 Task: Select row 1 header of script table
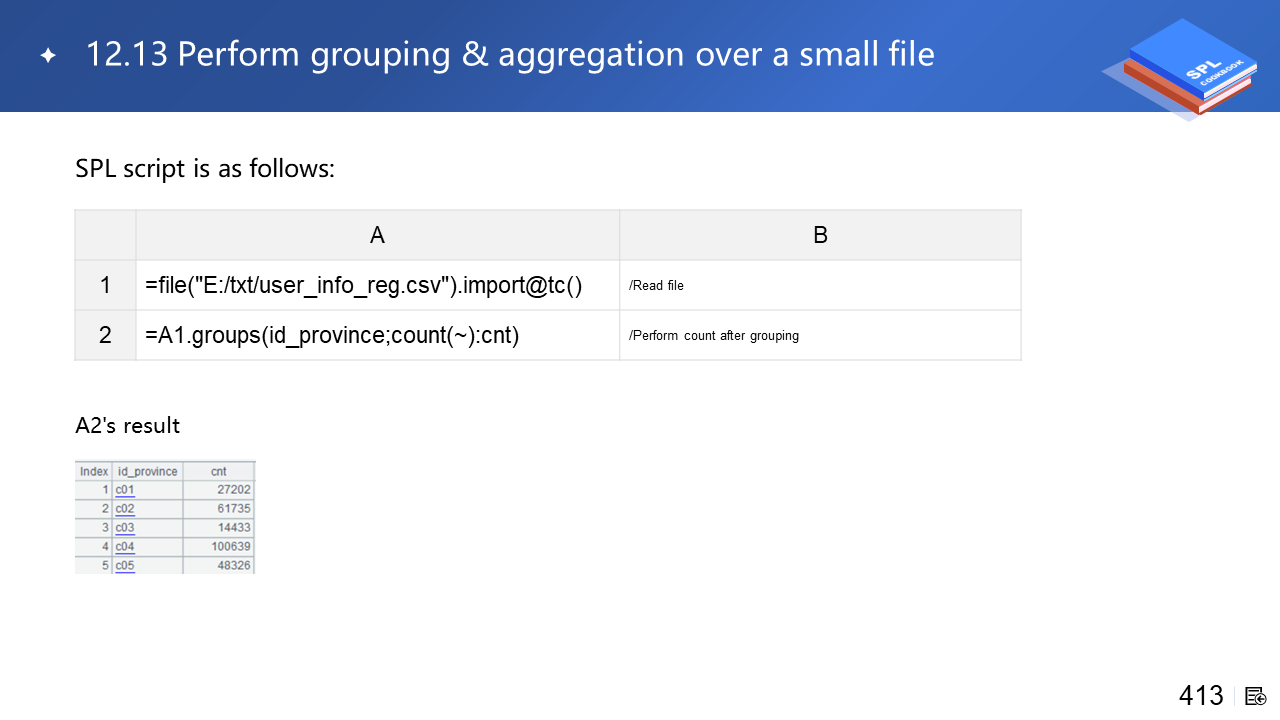click(x=105, y=285)
